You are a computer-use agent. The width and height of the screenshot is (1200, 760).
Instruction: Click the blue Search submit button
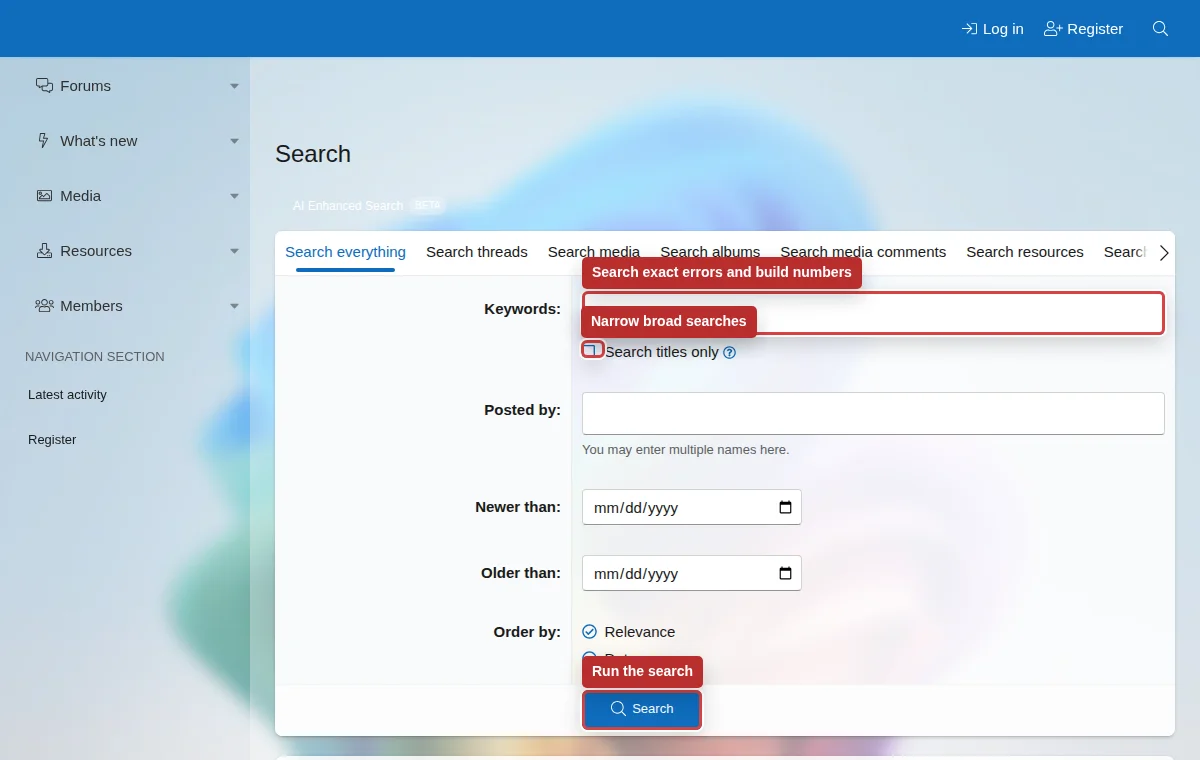click(x=642, y=709)
